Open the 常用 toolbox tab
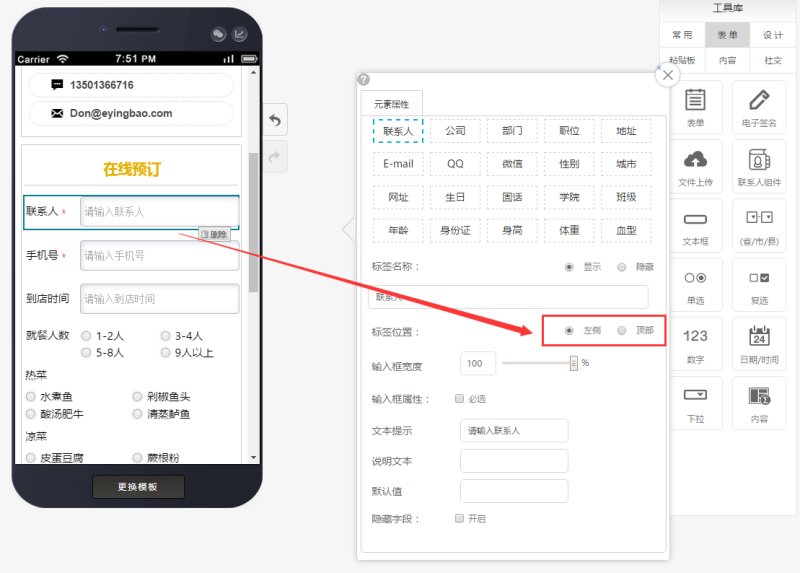 (x=682, y=35)
